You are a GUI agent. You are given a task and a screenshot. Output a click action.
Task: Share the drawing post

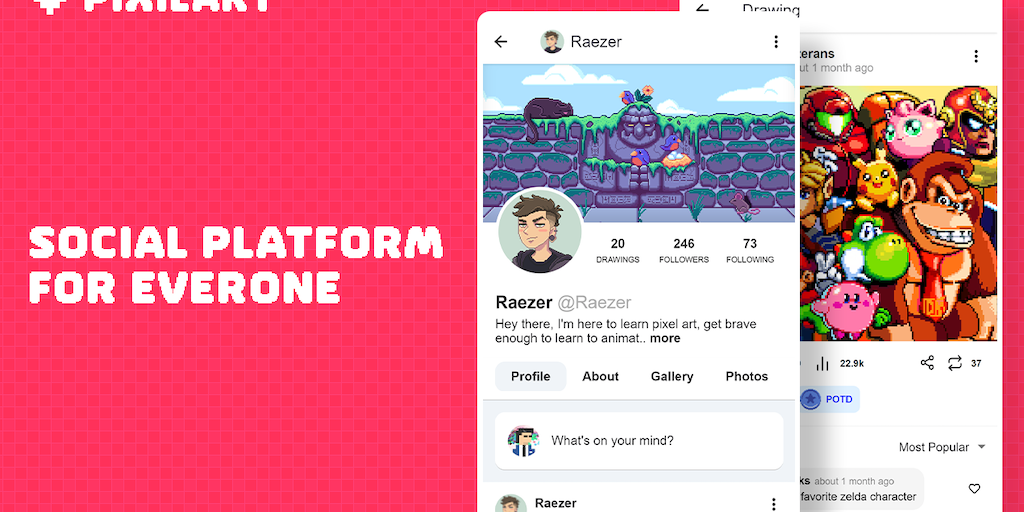(927, 363)
